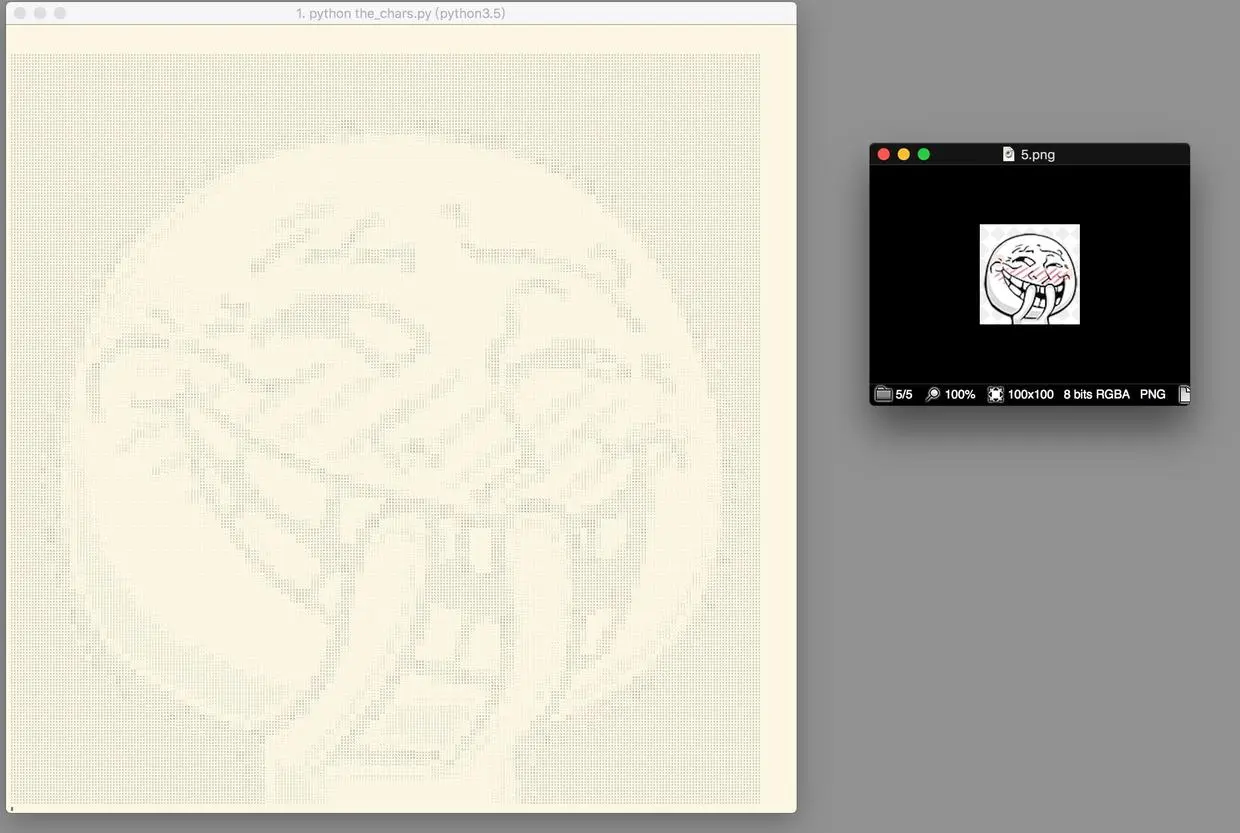Click the '8 bits RGBA' color depth text

(1096, 395)
